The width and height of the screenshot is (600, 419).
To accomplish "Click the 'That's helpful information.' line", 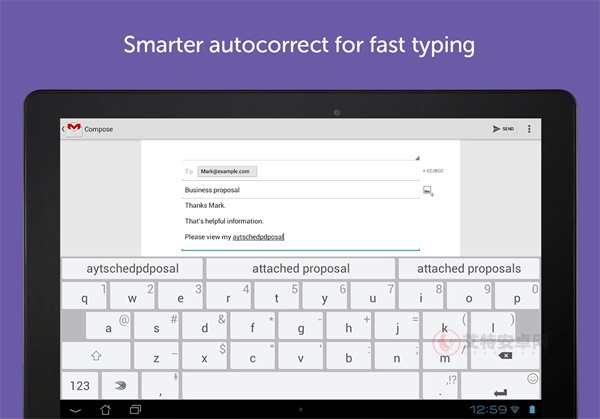I will 224,221.
